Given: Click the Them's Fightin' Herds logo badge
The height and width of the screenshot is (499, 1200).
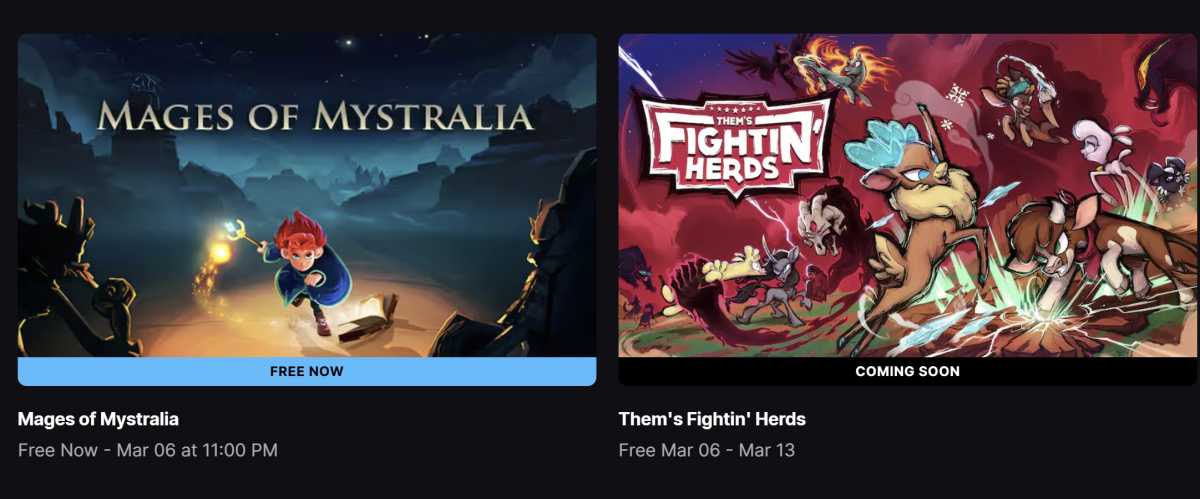Looking at the screenshot, I should tap(732, 145).
